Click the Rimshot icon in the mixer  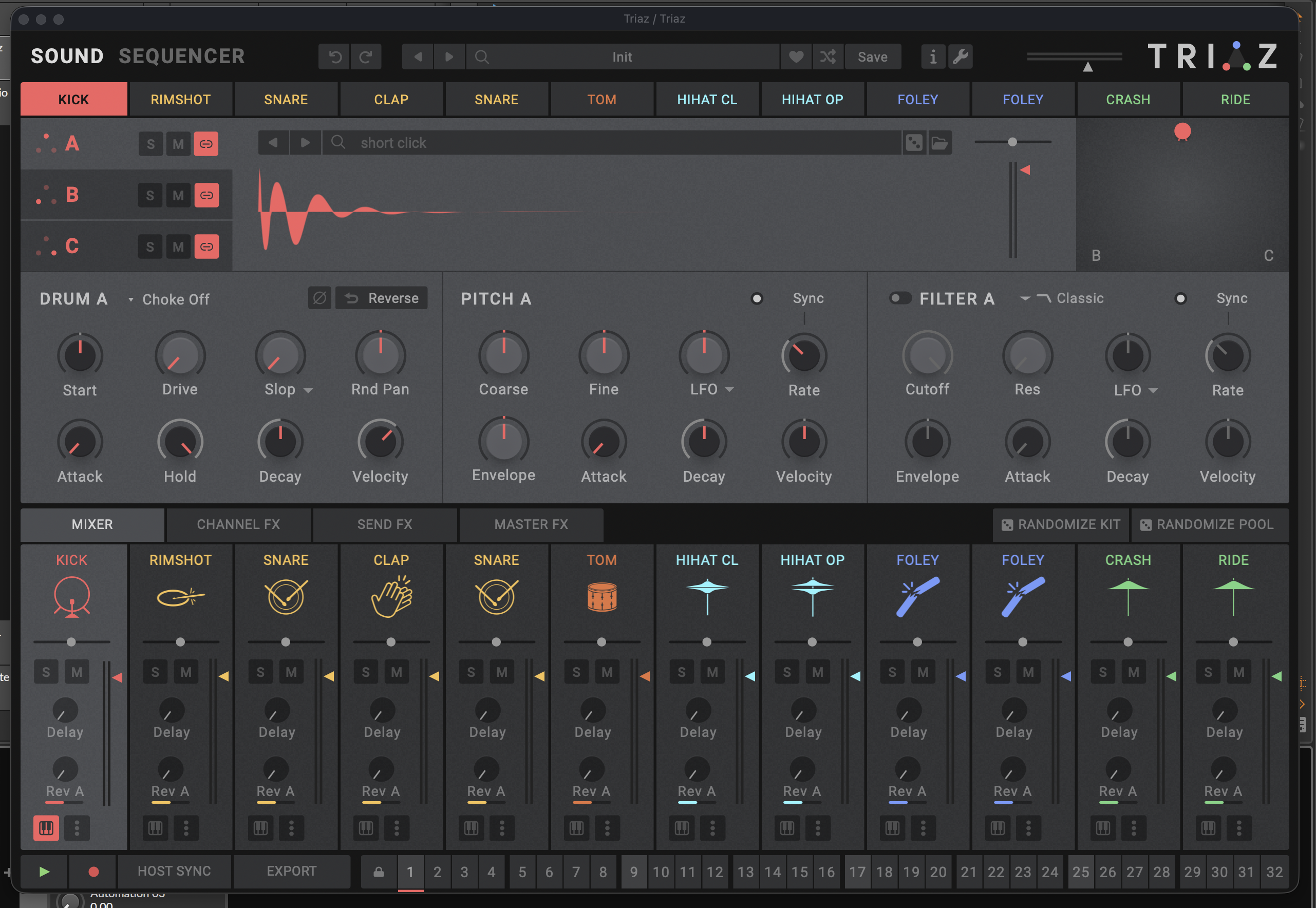click(x=180, y=597)
